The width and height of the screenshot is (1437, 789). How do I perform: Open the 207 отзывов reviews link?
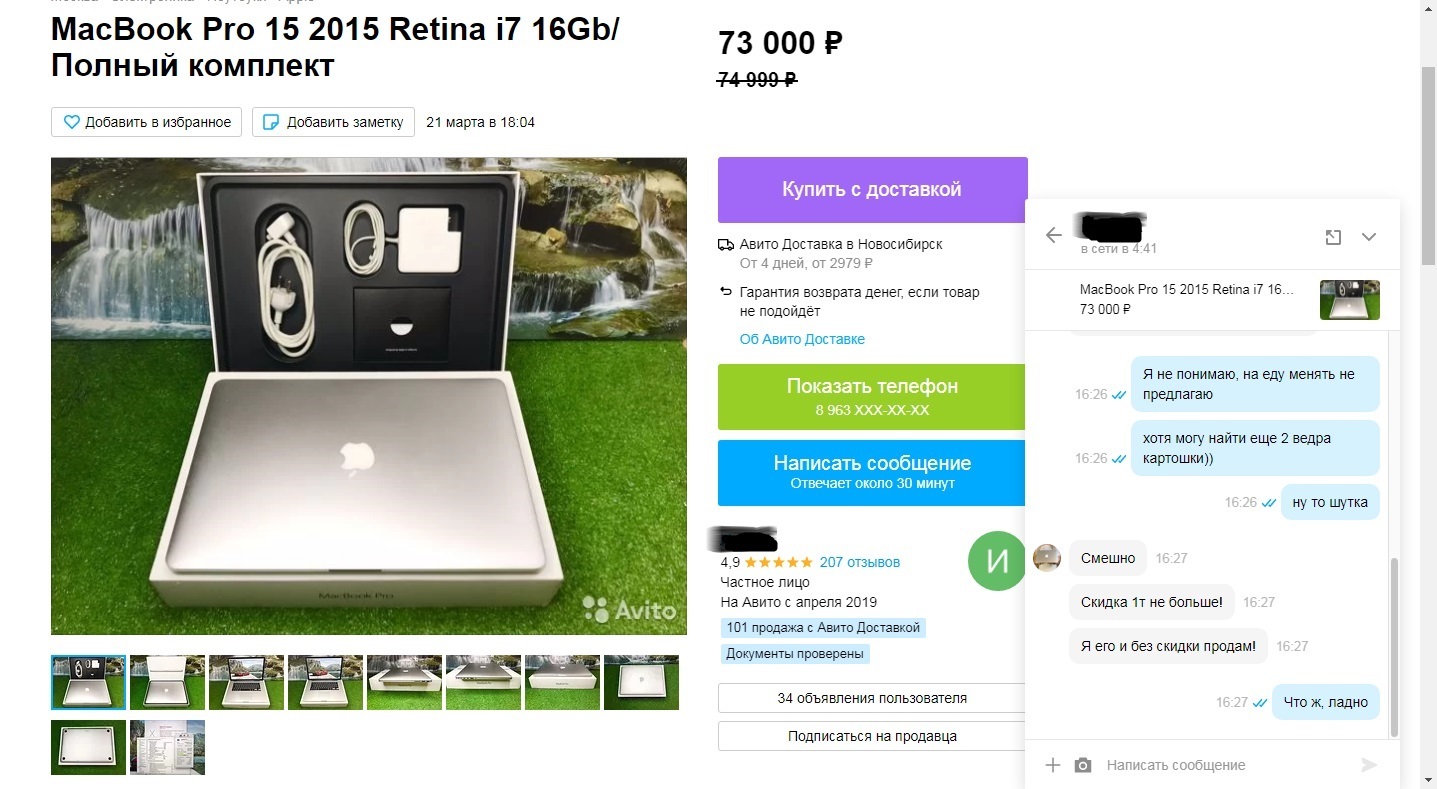tap(860, 562)
